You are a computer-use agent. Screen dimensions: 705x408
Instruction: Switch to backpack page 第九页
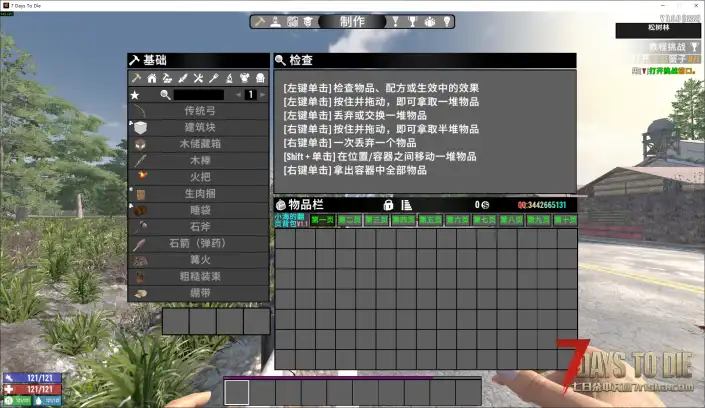click(539, 220)
